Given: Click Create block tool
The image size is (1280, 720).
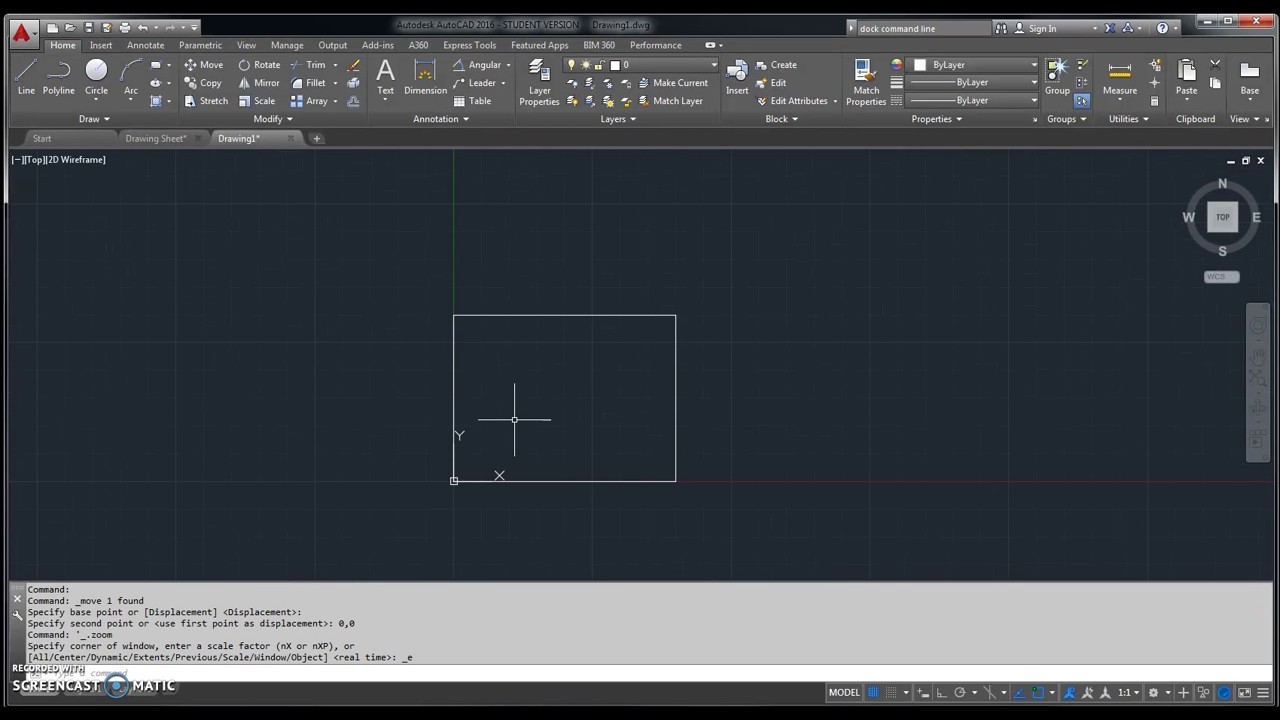Looking at the screenshot, I should pyautogui.click(x=776, y=65).
